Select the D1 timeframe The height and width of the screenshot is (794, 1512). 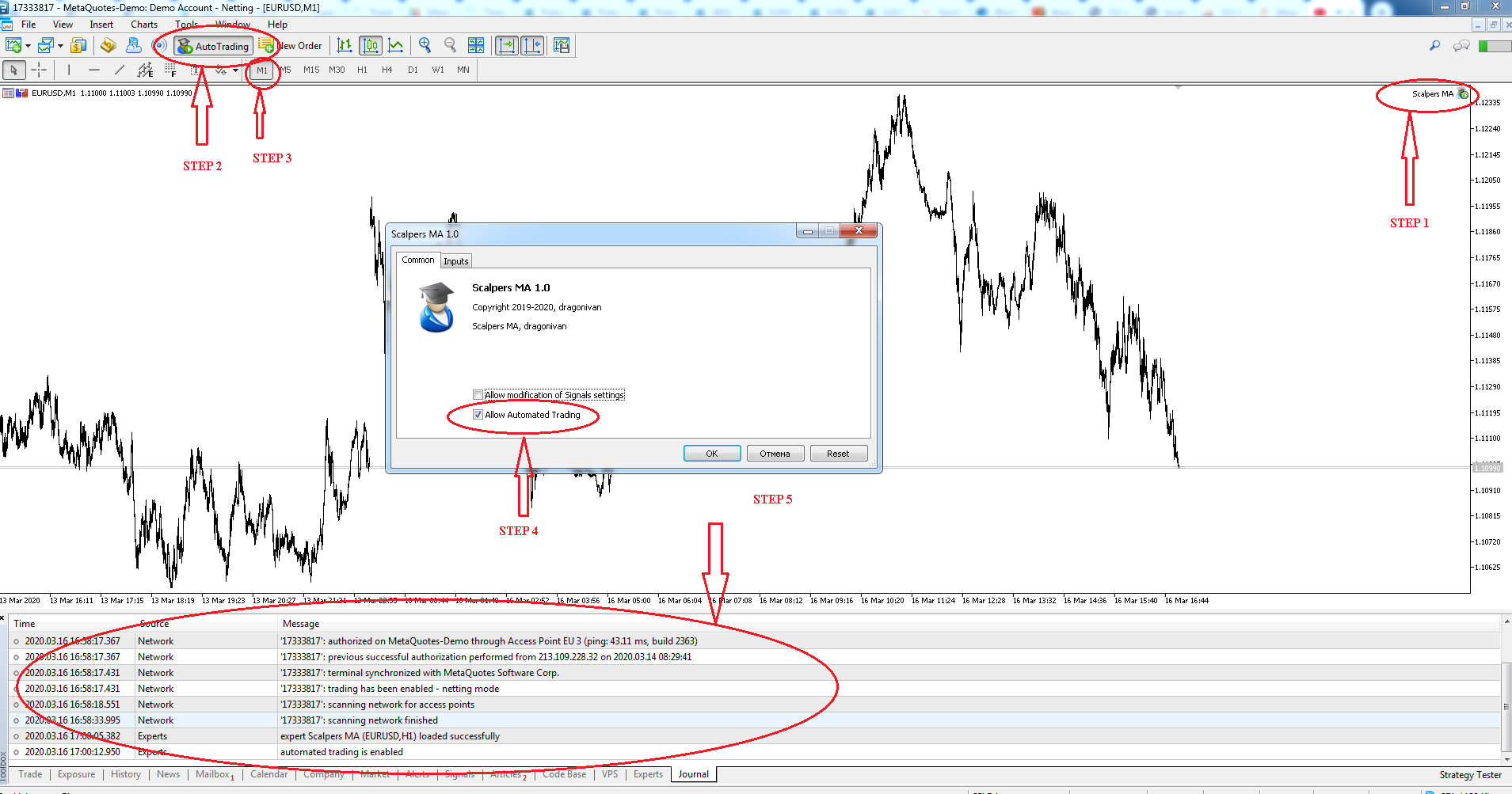coord(413,70)
